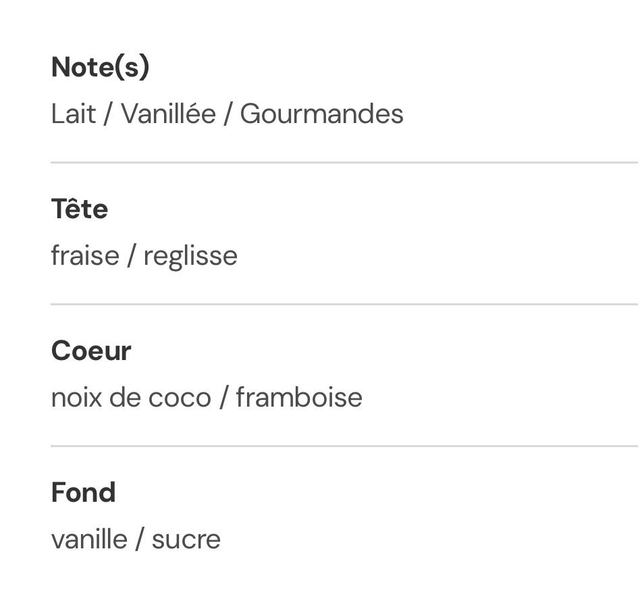Image resolution: width=640 pixels, height=610 pixels.
Task: Select the Lait note
Action: pos(73,114)
